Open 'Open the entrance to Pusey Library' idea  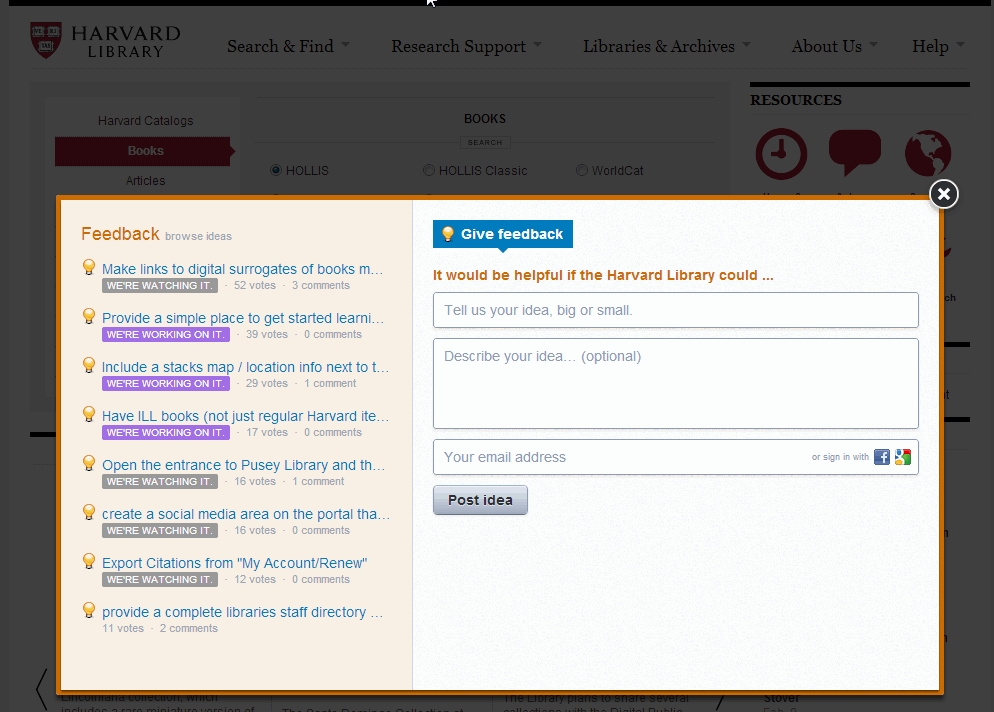(243, 465)
